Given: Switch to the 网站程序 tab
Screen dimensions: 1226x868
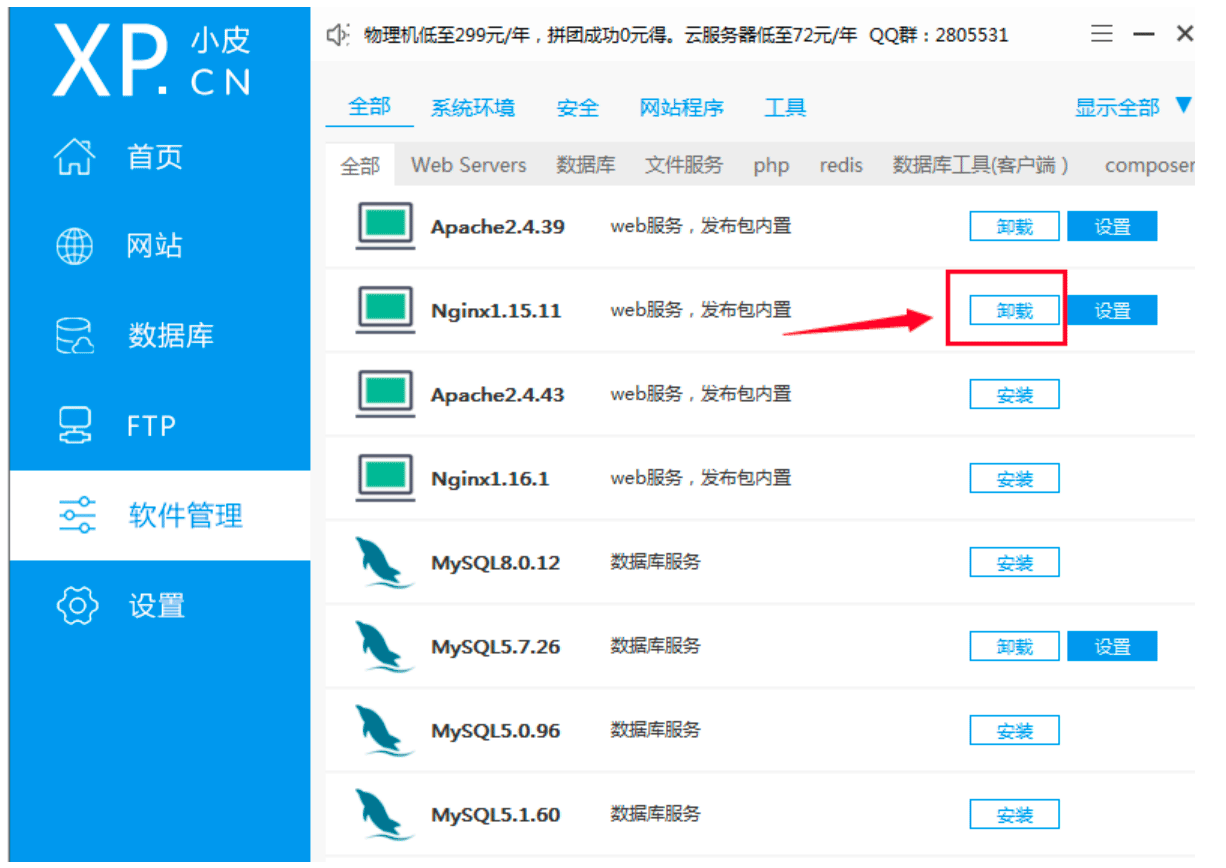Looking at the screenshot, I should click(681, 108).
